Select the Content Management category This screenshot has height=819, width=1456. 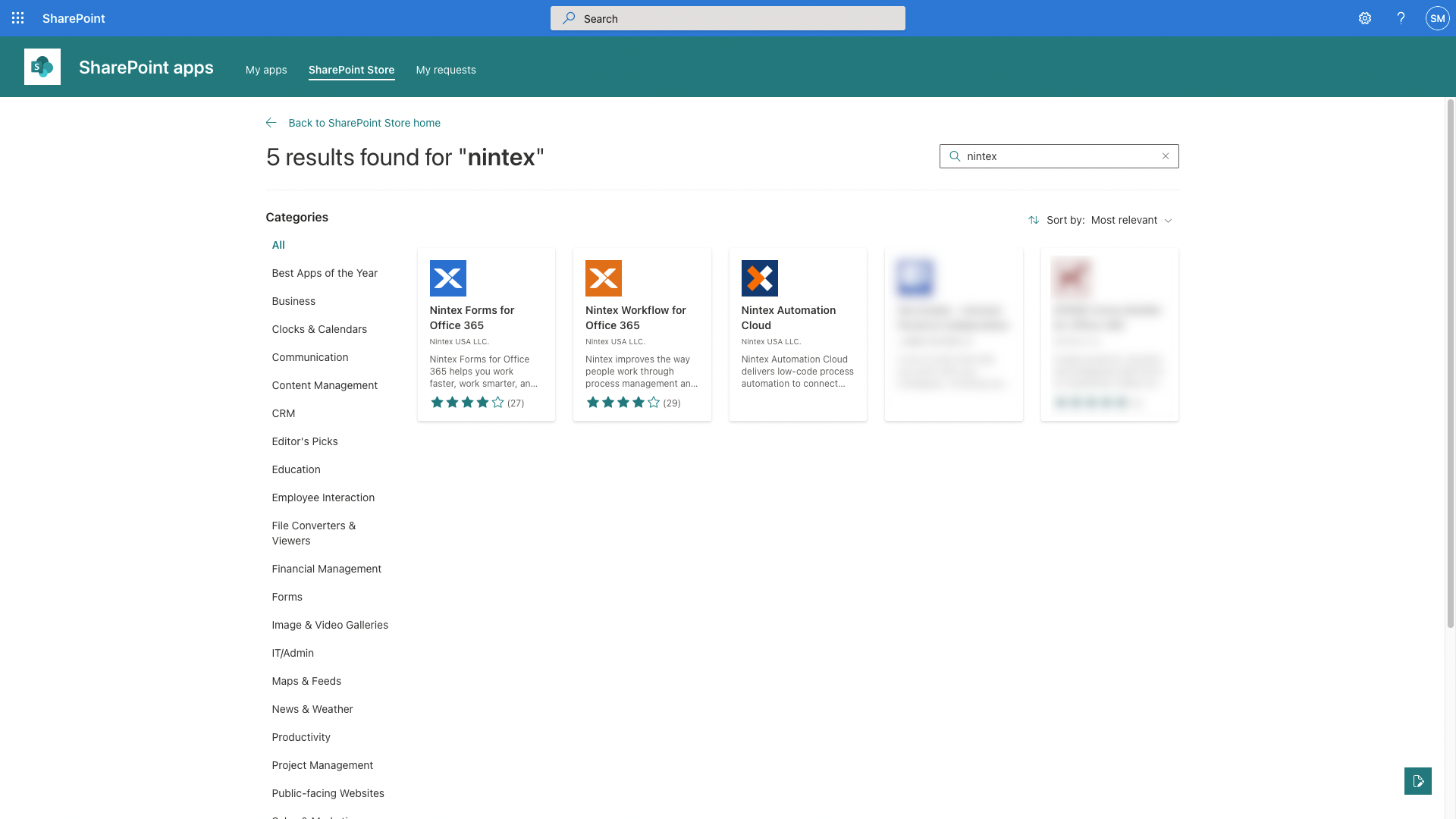coord(325,385)
